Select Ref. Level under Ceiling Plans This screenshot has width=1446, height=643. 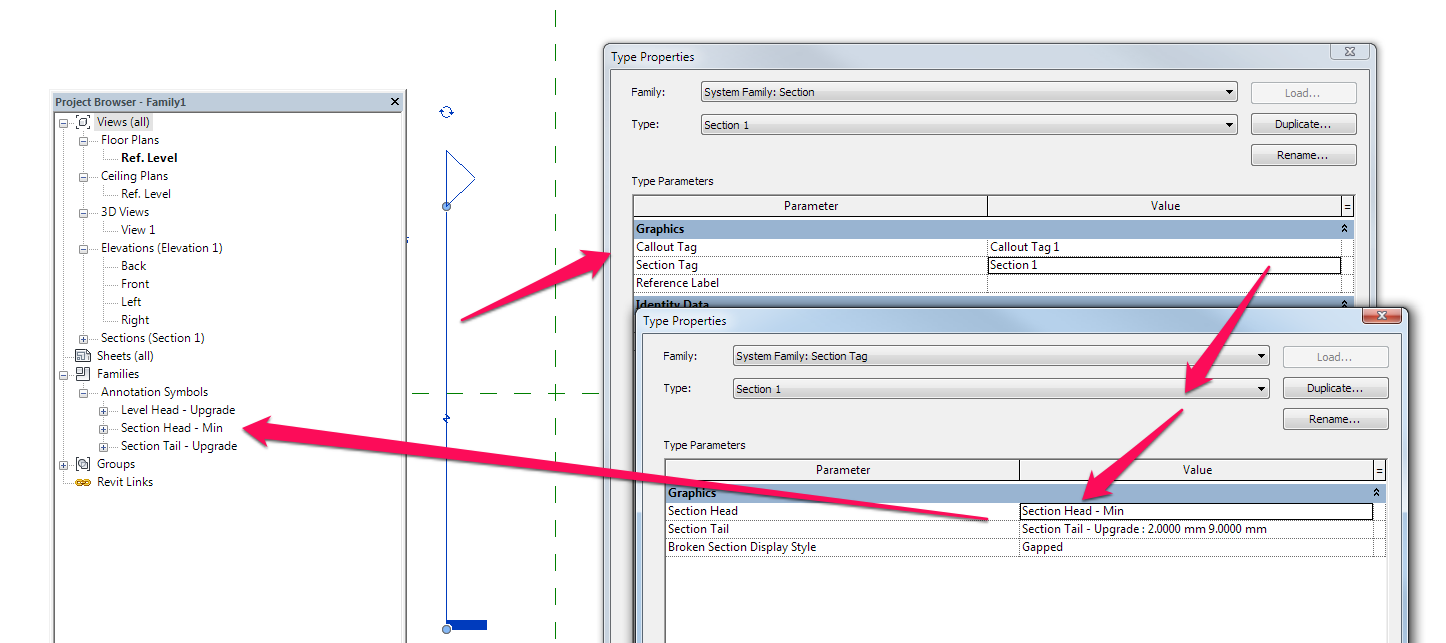click(x=146, y=194)
